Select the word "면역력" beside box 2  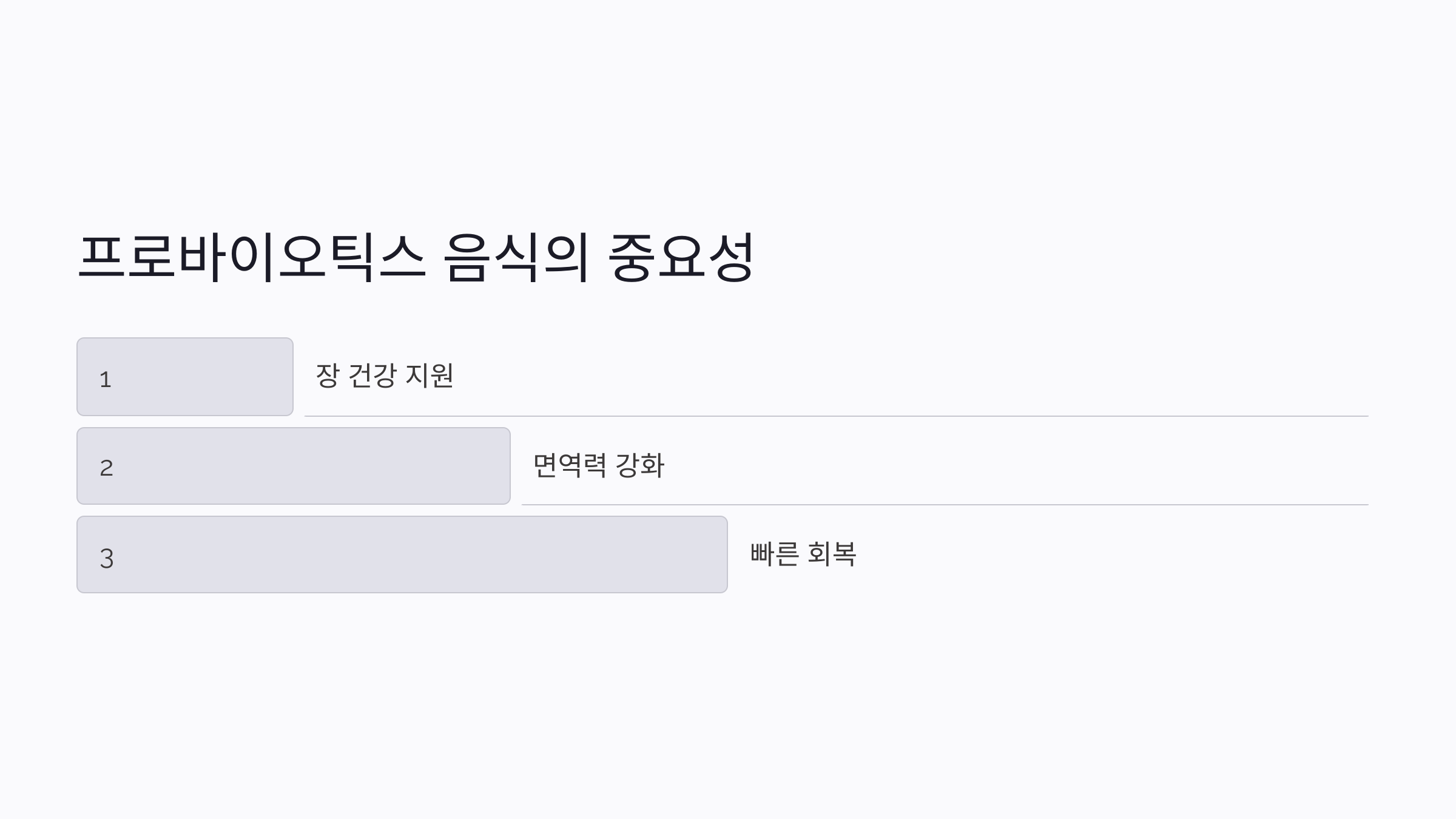pos(570,465)
